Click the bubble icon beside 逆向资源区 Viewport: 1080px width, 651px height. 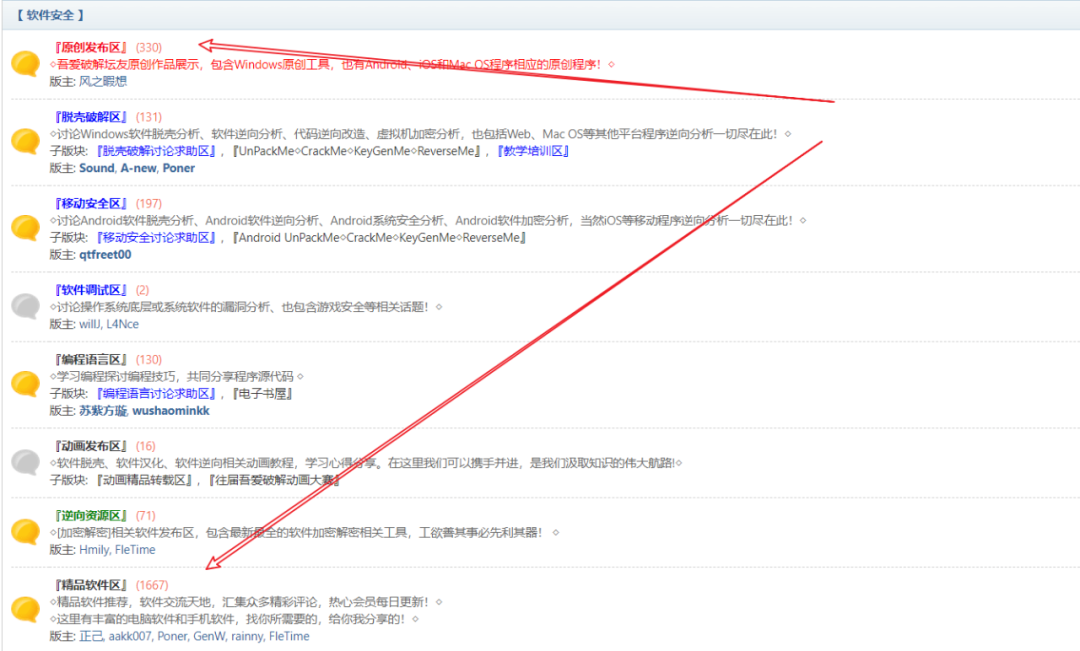pos(25,531)
